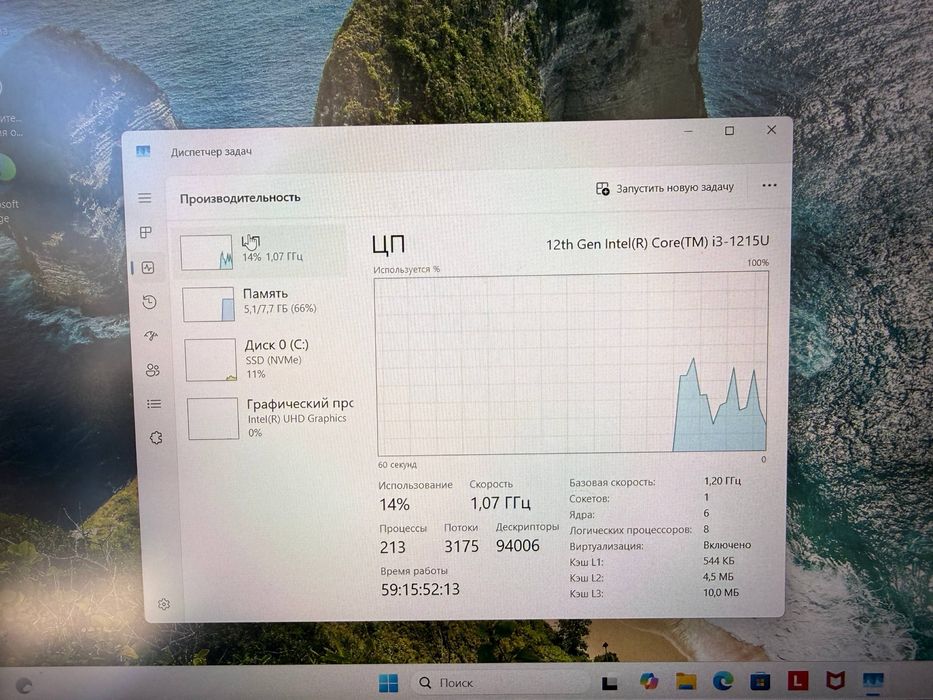Open File Explorer from taskbar
This screenshot has width=933, height=700.
click(x=685, y=681)
